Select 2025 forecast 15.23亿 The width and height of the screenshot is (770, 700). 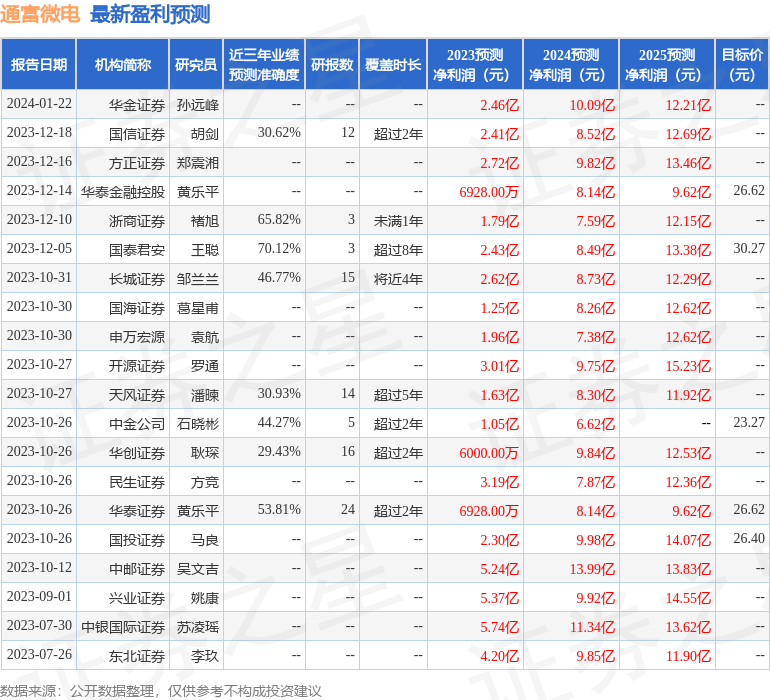point(688,366)
